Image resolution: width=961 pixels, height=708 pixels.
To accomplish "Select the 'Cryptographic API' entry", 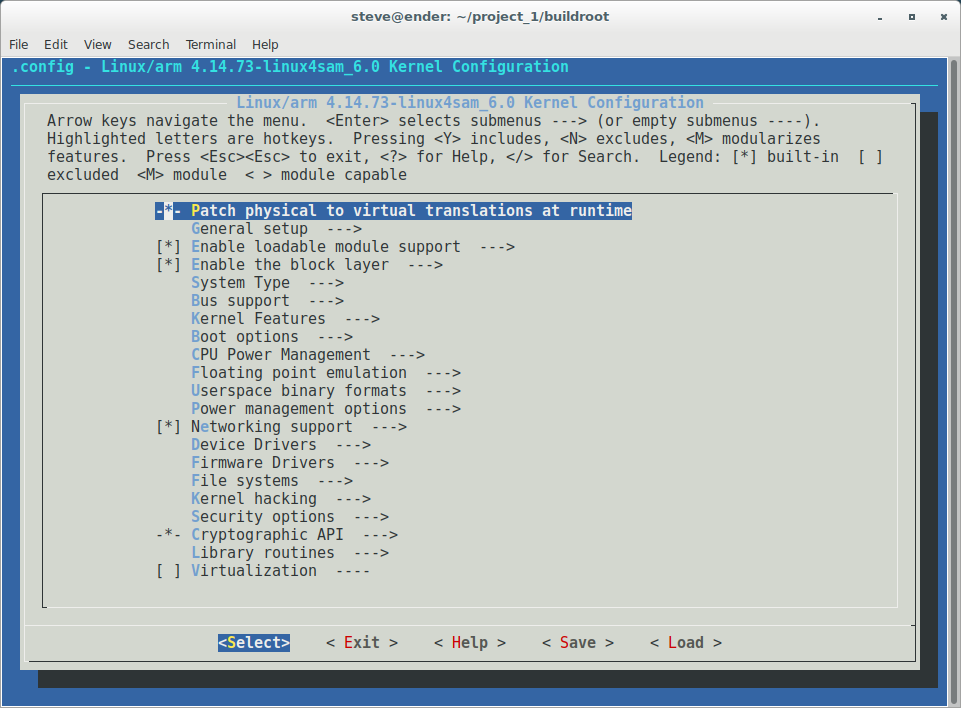I will tap(266, 534).
